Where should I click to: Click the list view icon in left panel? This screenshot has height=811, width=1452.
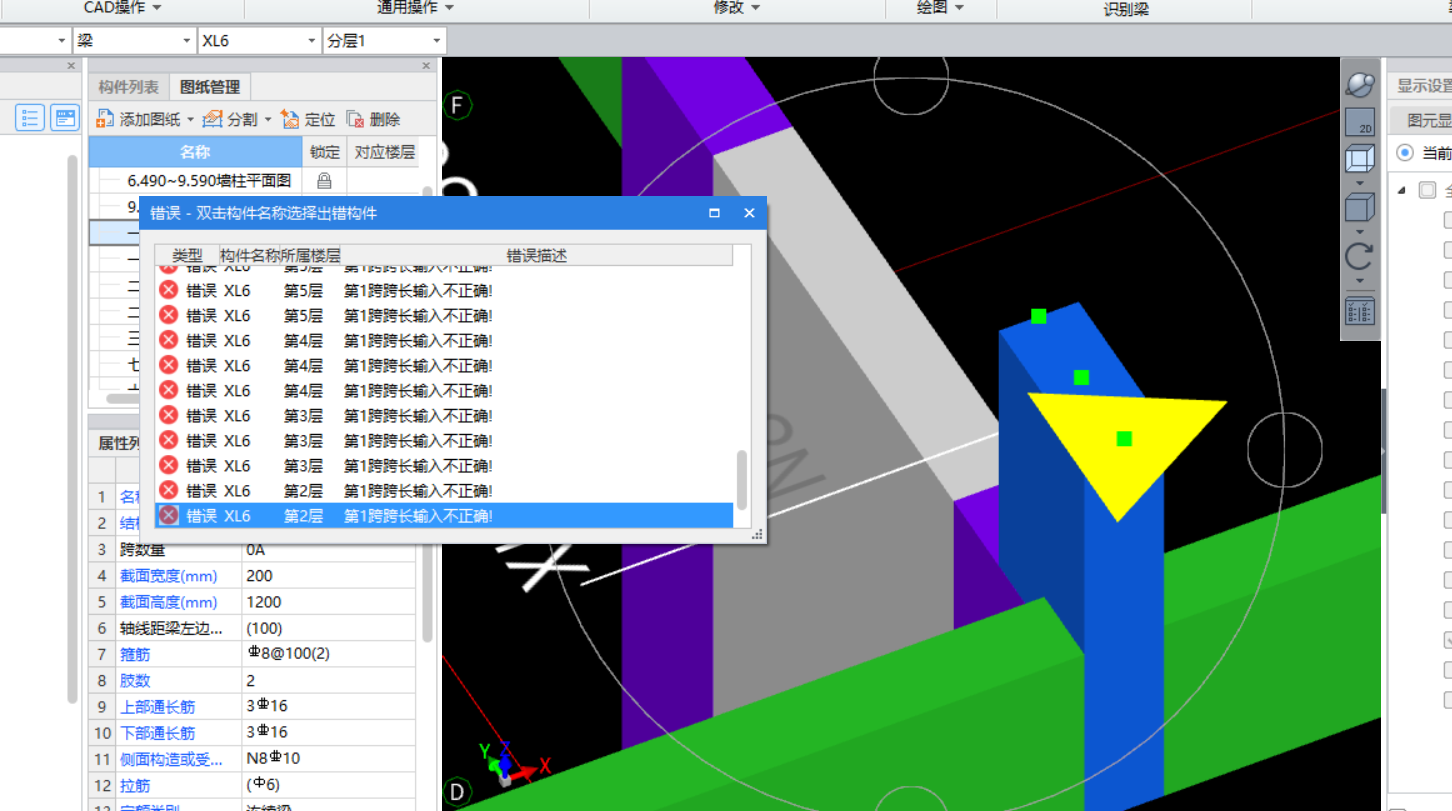(x=30, y=118)
